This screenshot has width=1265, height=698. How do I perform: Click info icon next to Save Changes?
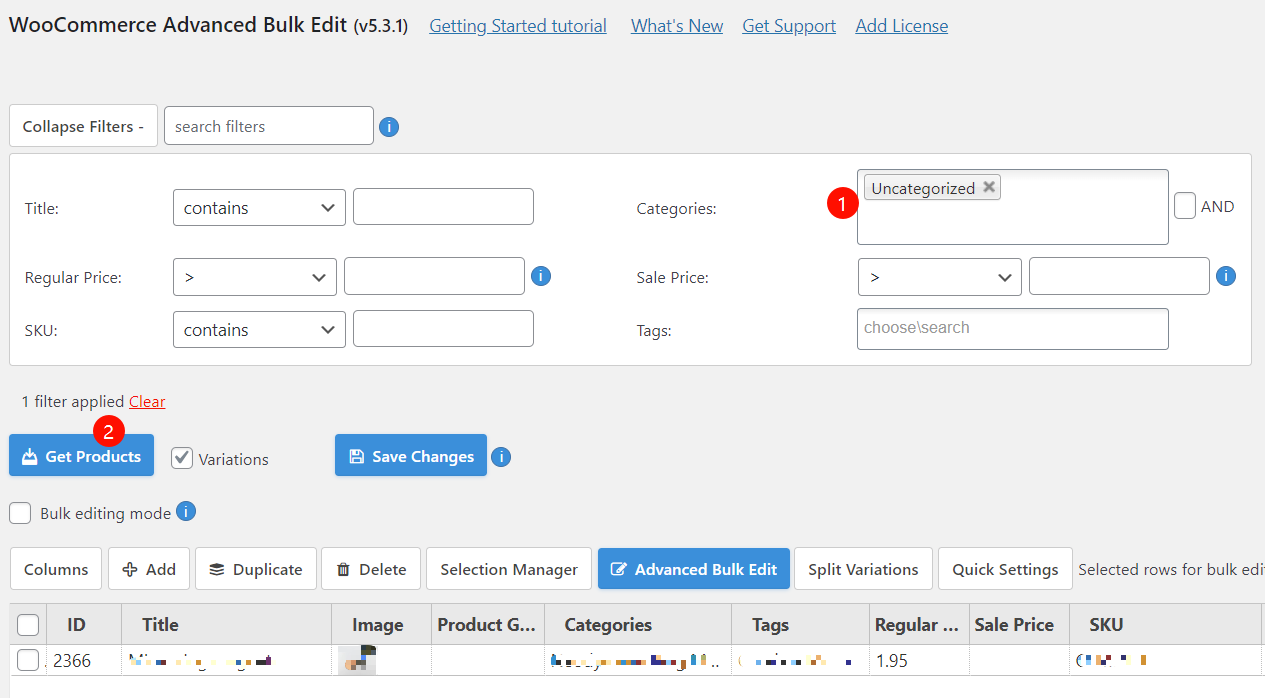click(x=501, y=457)
